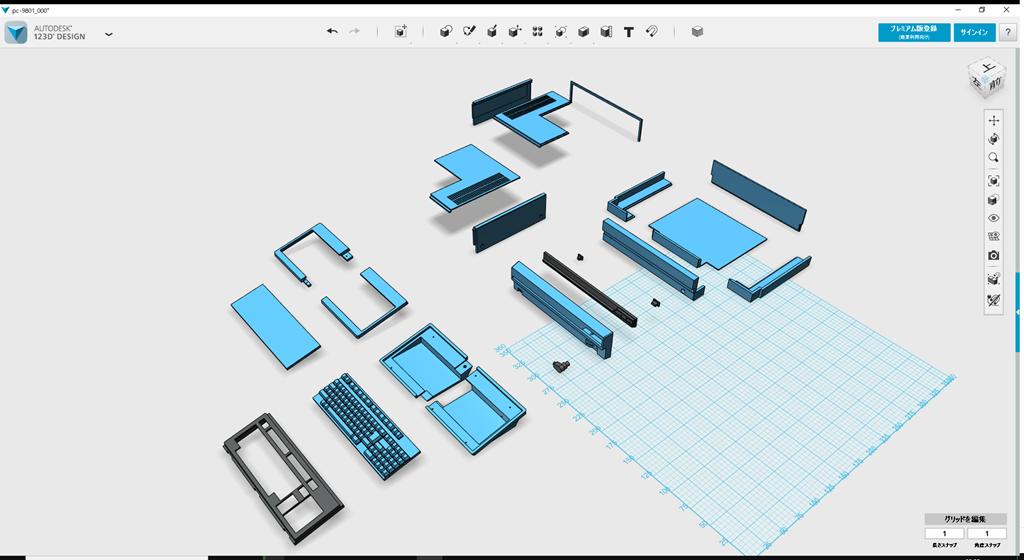This screenshot has height=560, width=1024.
Task: Expand the side panel arrow on the right edge
Action: [x=1018, y=312]
